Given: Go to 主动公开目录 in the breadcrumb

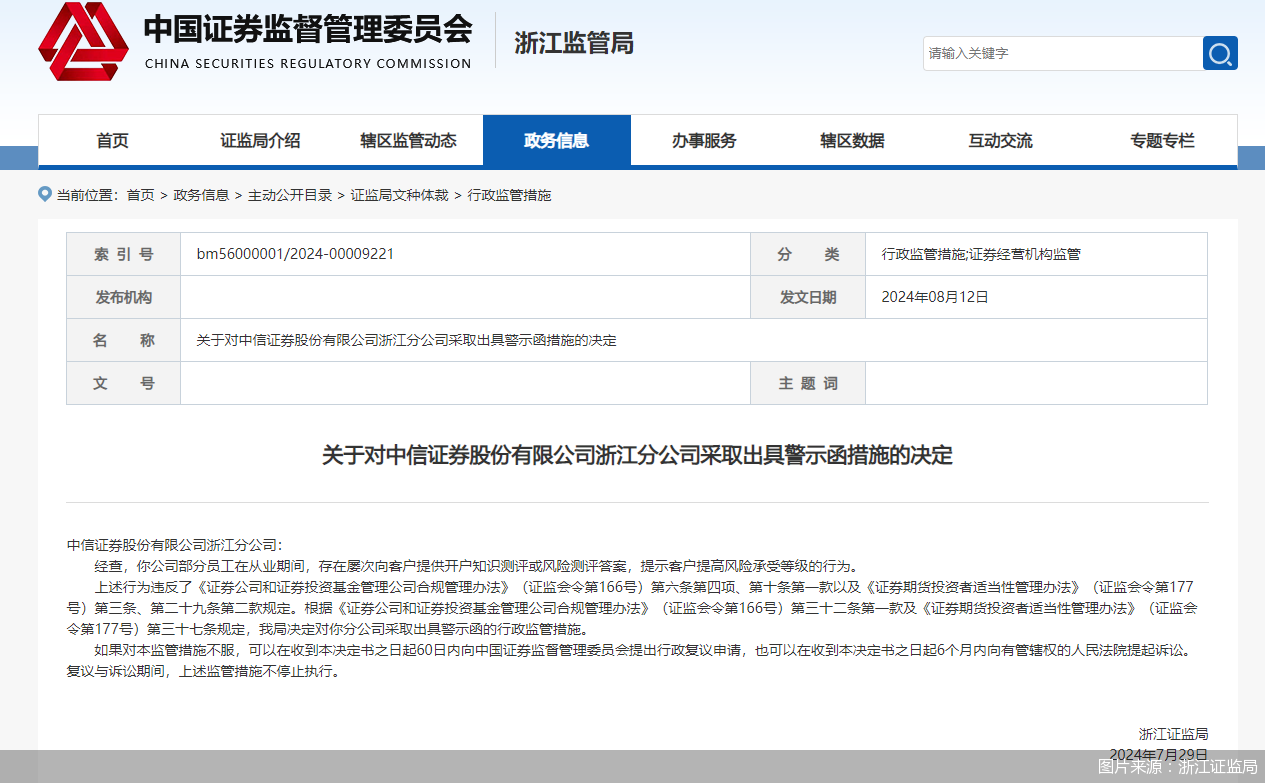Looking at the screenshot, I should (x=290, y=195).
